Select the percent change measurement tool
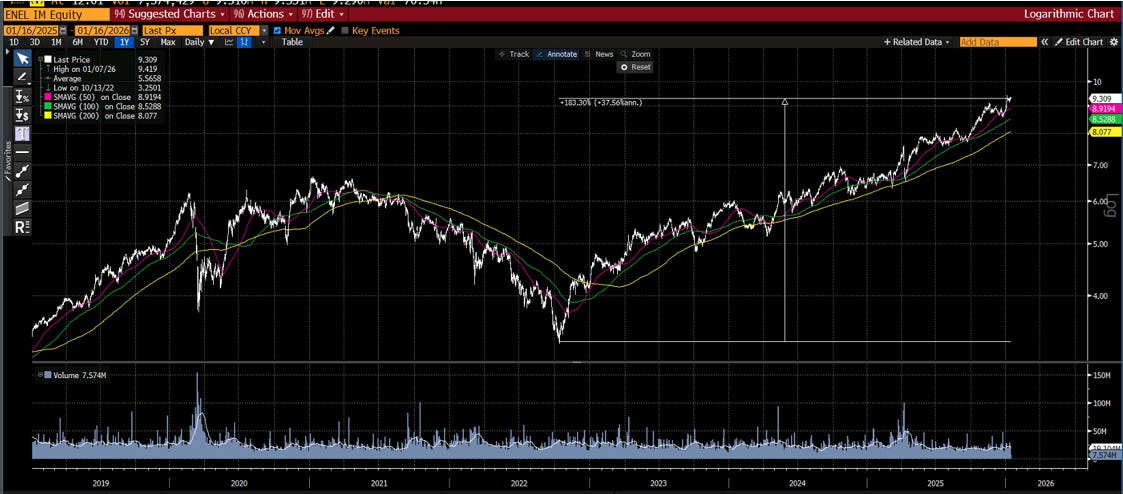This screenshot has width=1123, height=494. pyautogui.click(x=22, y=97)
